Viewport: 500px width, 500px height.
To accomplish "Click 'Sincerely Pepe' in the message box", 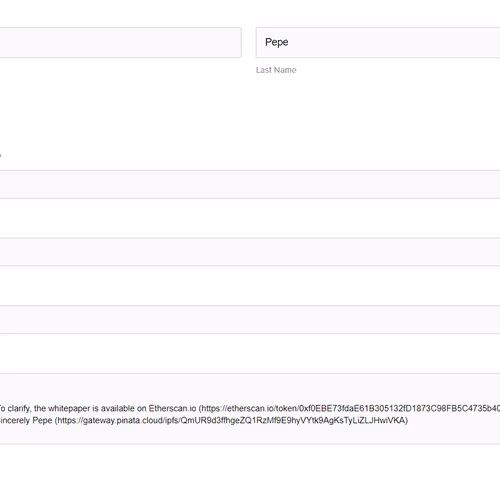I will [x=26, y=421].
